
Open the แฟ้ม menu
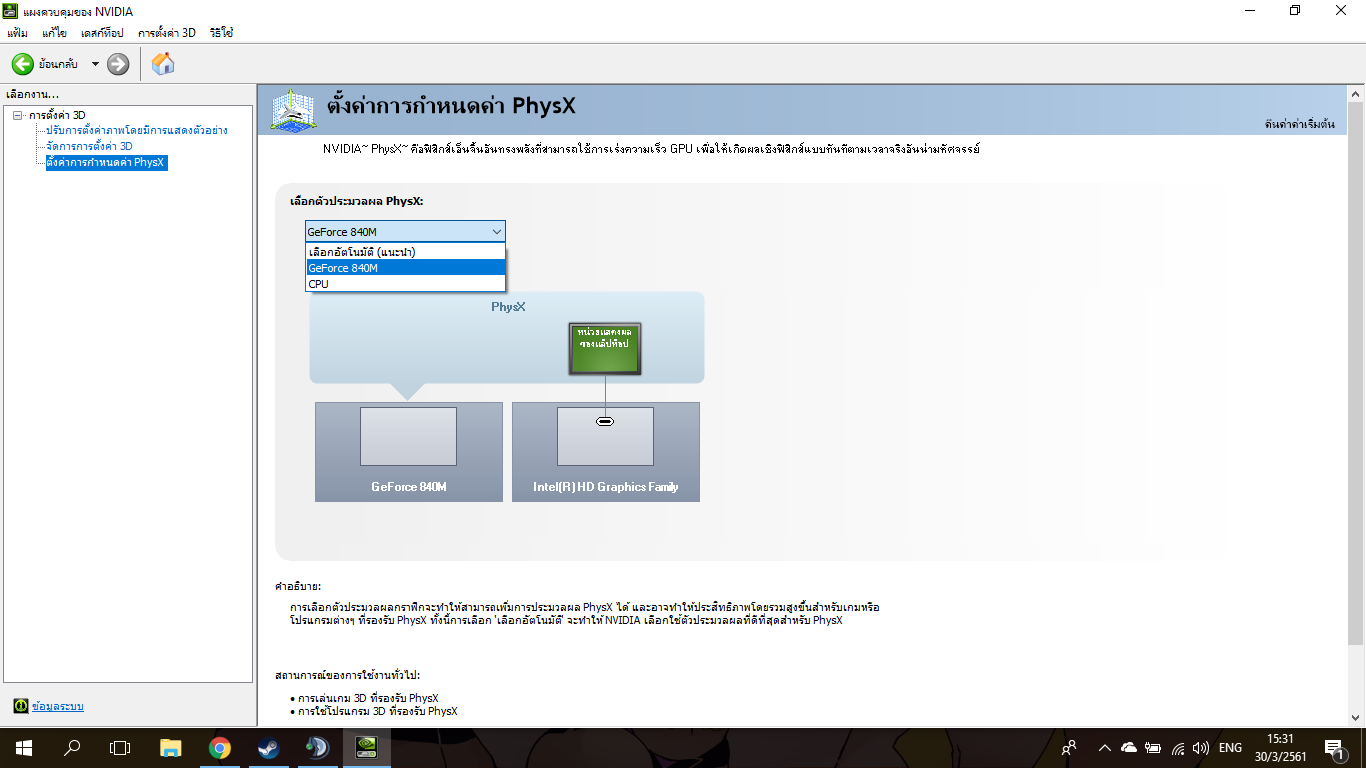tap(17, 33)
